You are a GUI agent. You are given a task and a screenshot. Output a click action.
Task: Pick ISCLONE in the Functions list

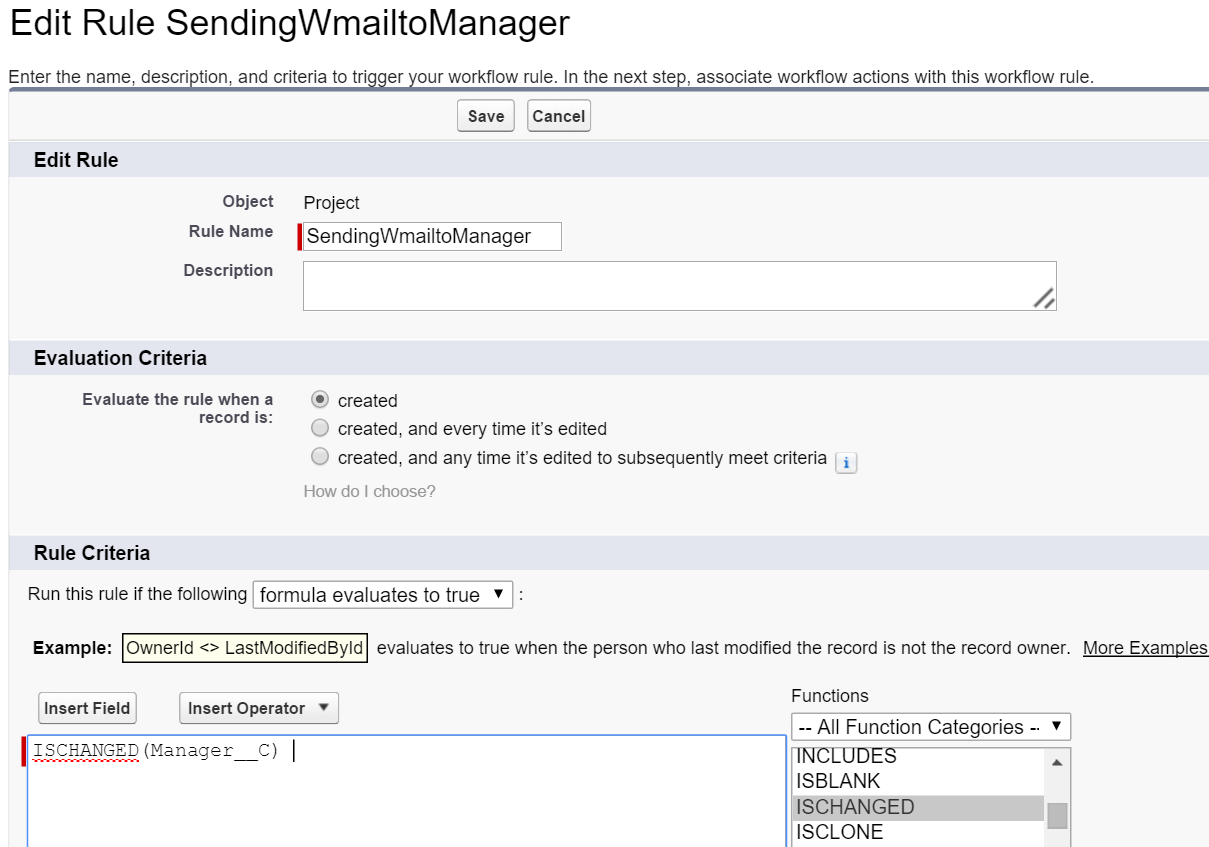pyautogui.click(x=839, y=832)
